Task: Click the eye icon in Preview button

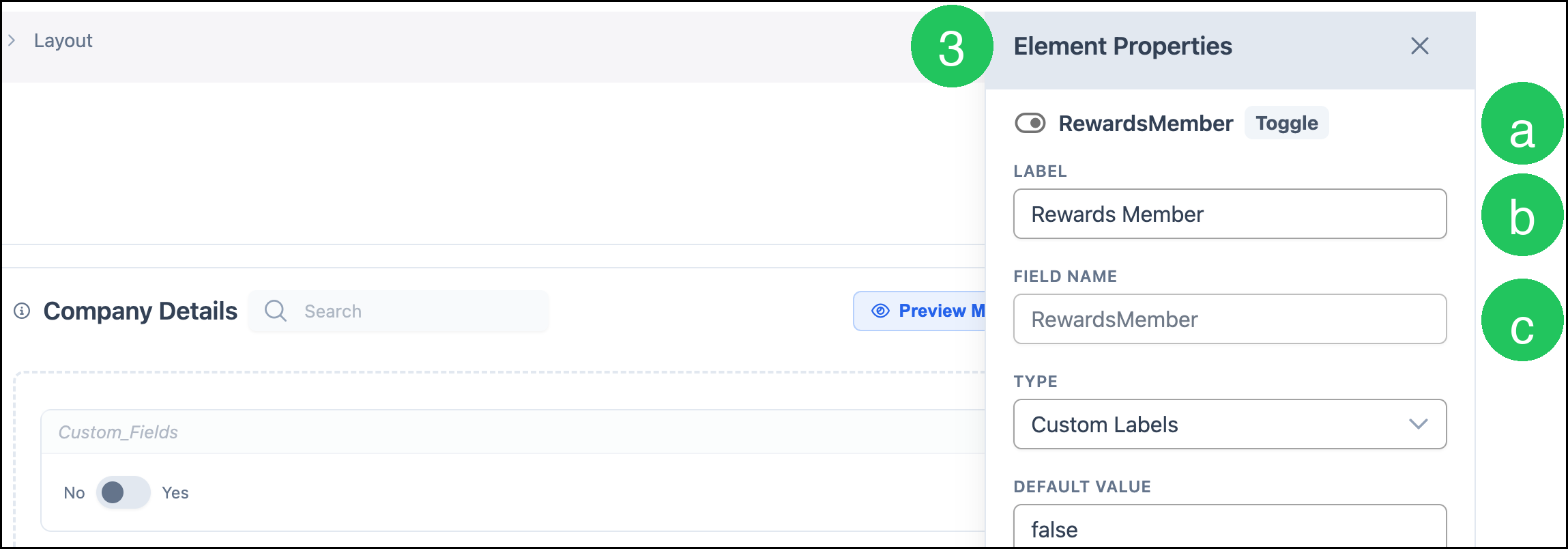Action: 880,311
